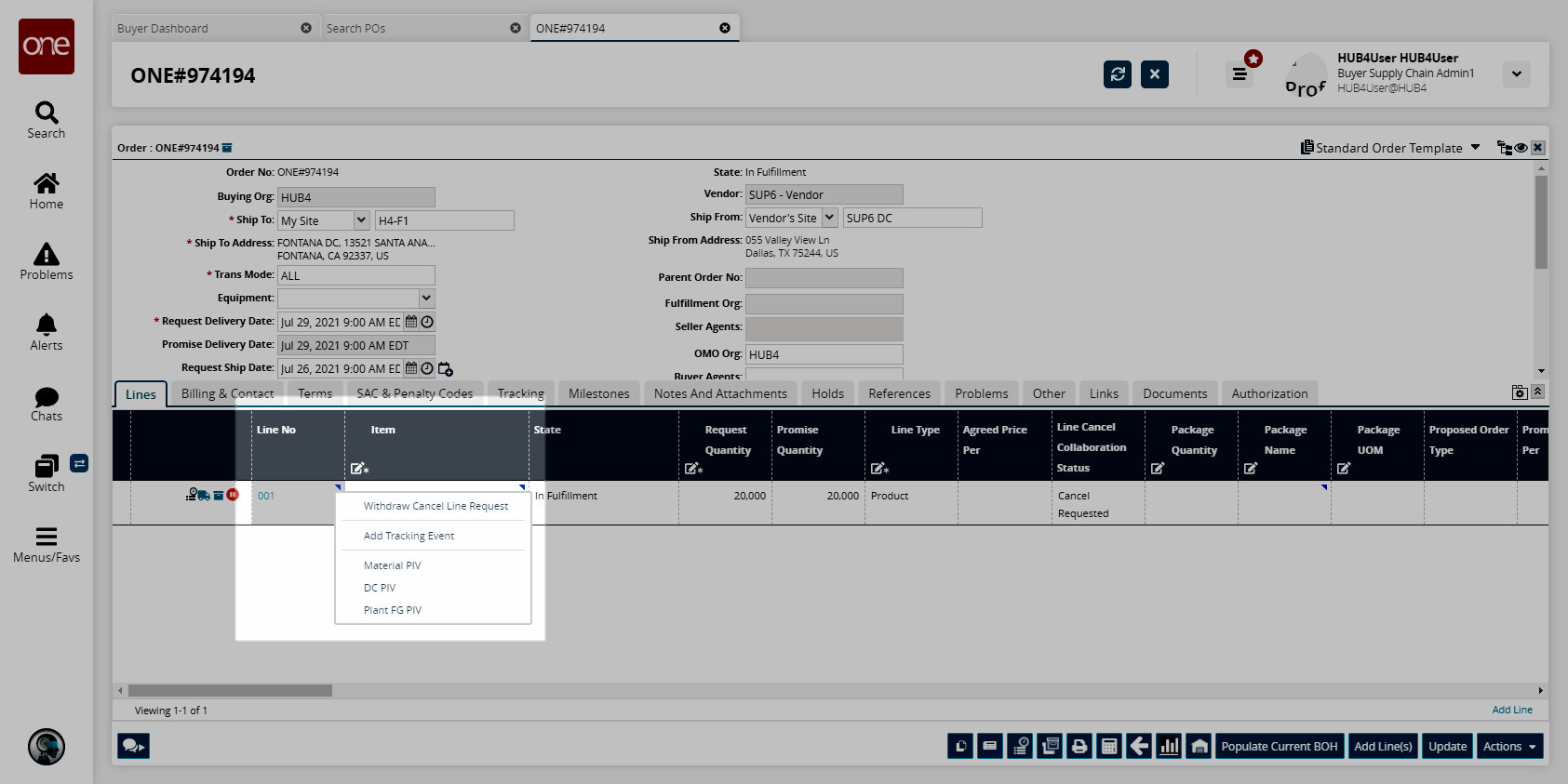Click the calculator icon in bottom toolbar
1568x784 pixels.
coord(1109,746)
